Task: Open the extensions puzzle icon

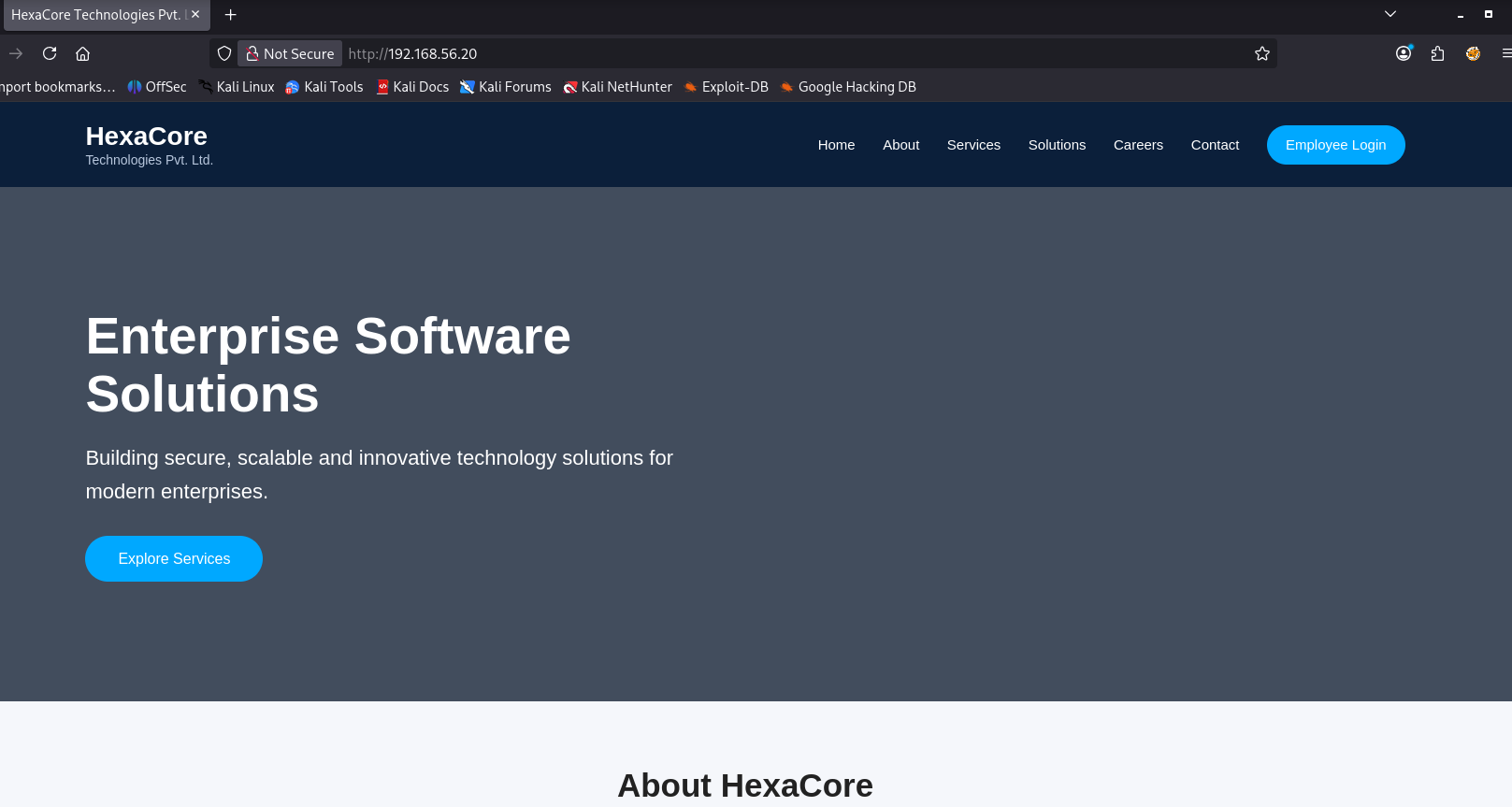Action: point(1437,53)
